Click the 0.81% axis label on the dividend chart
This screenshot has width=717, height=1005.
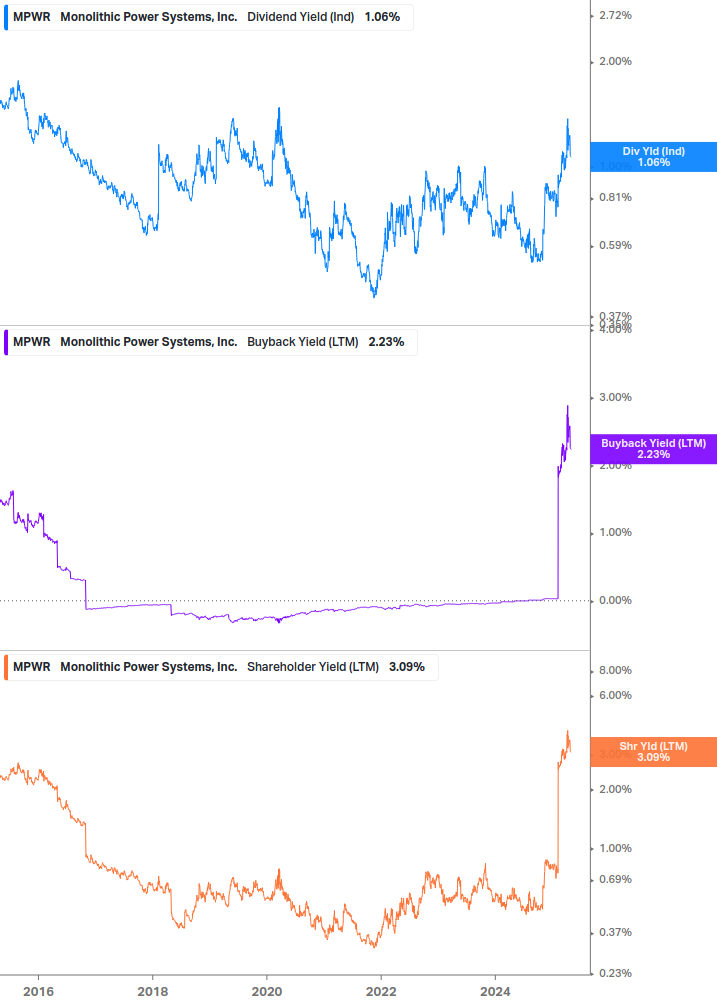pyautogui.click(x=615, y=197)
